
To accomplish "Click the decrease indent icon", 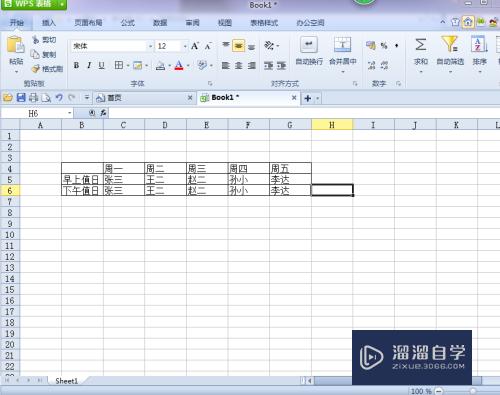I will pyautogui.click(x=269, y=66).
